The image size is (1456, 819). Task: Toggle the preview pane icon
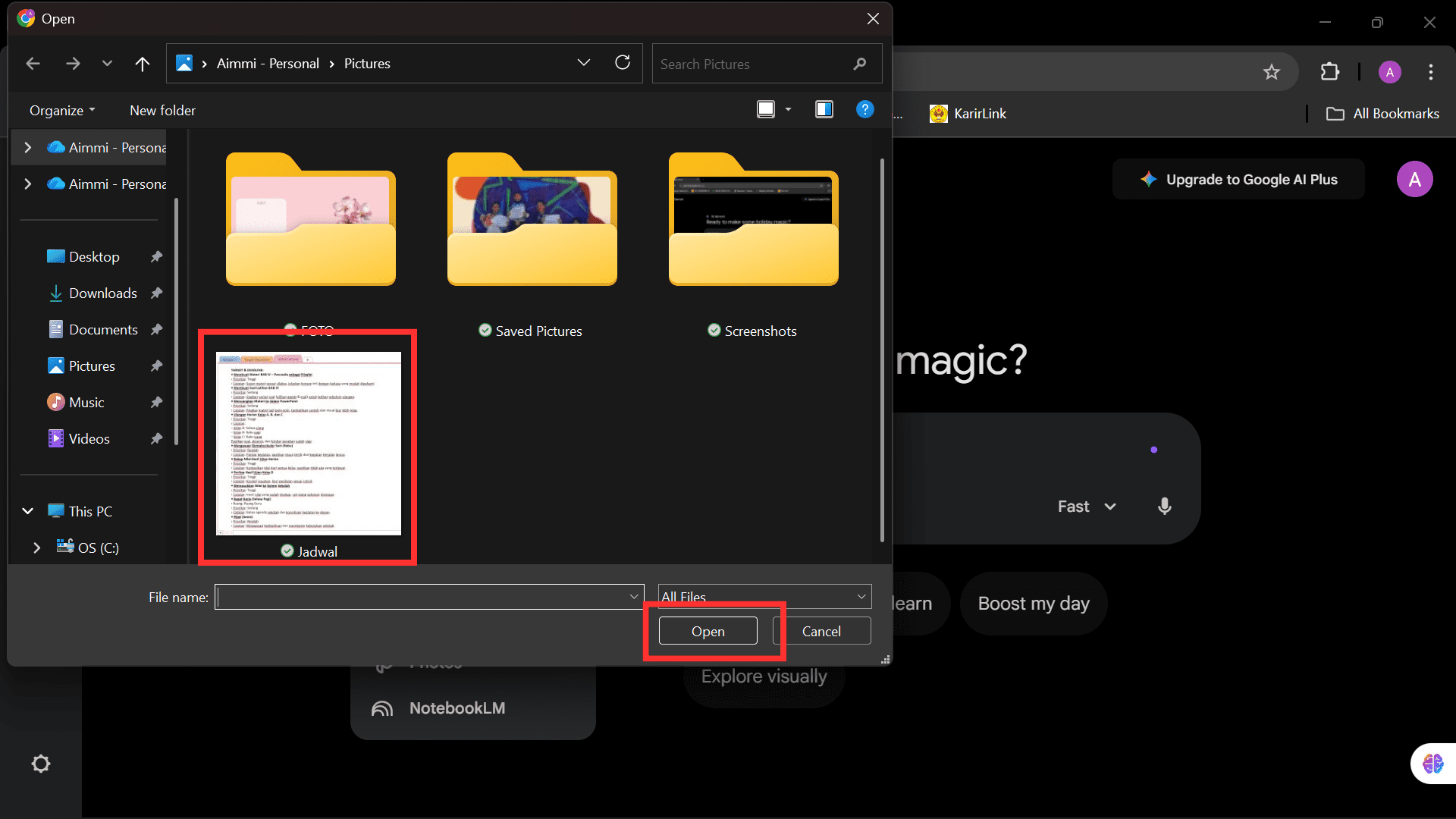pyautogui.click(x=824, y=109)
